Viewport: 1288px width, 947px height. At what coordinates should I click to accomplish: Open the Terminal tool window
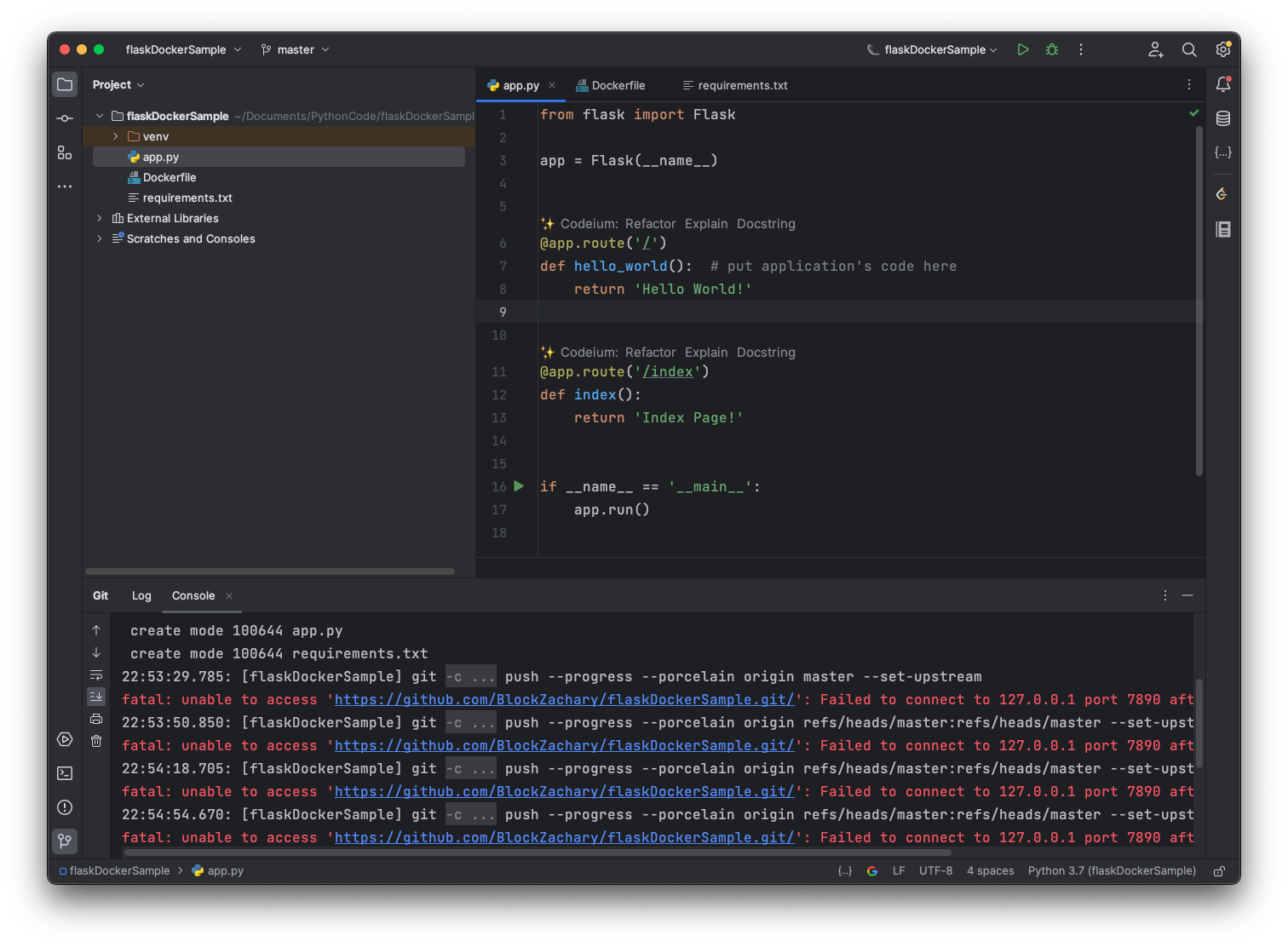pyautogui.click(x=65, y=773)
